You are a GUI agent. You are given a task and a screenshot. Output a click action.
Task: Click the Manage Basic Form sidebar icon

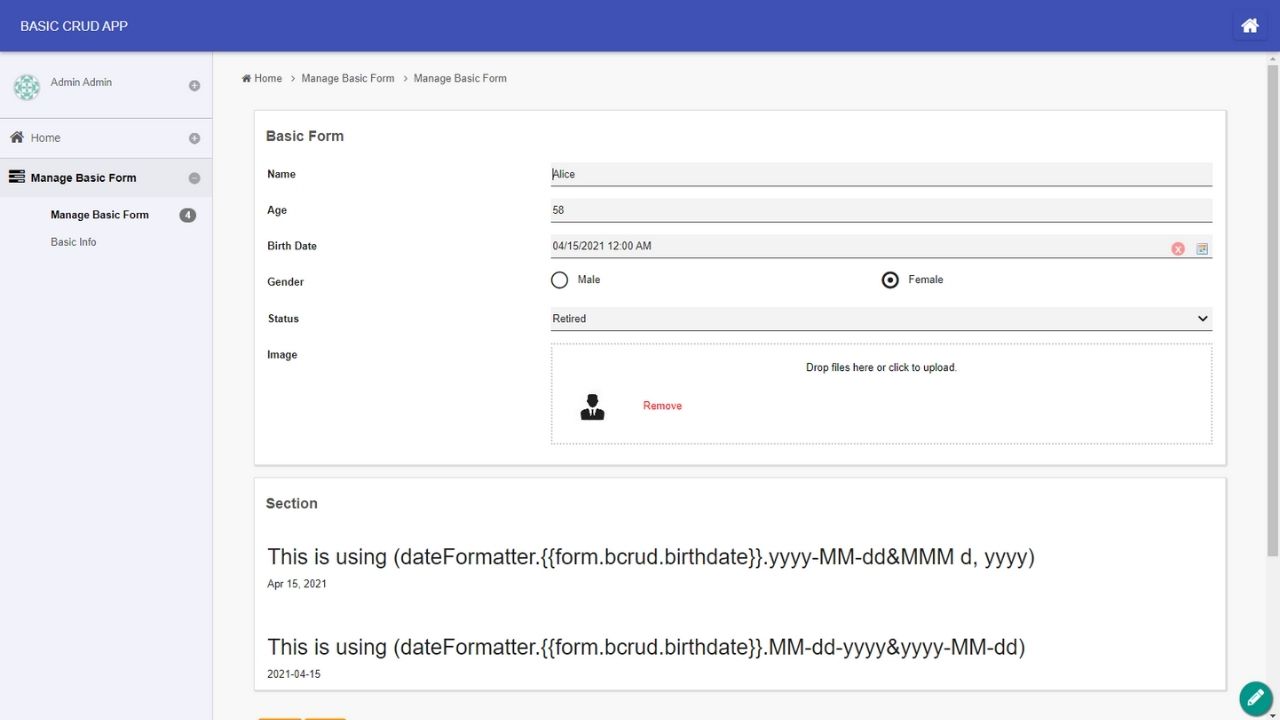pos(17,178)
